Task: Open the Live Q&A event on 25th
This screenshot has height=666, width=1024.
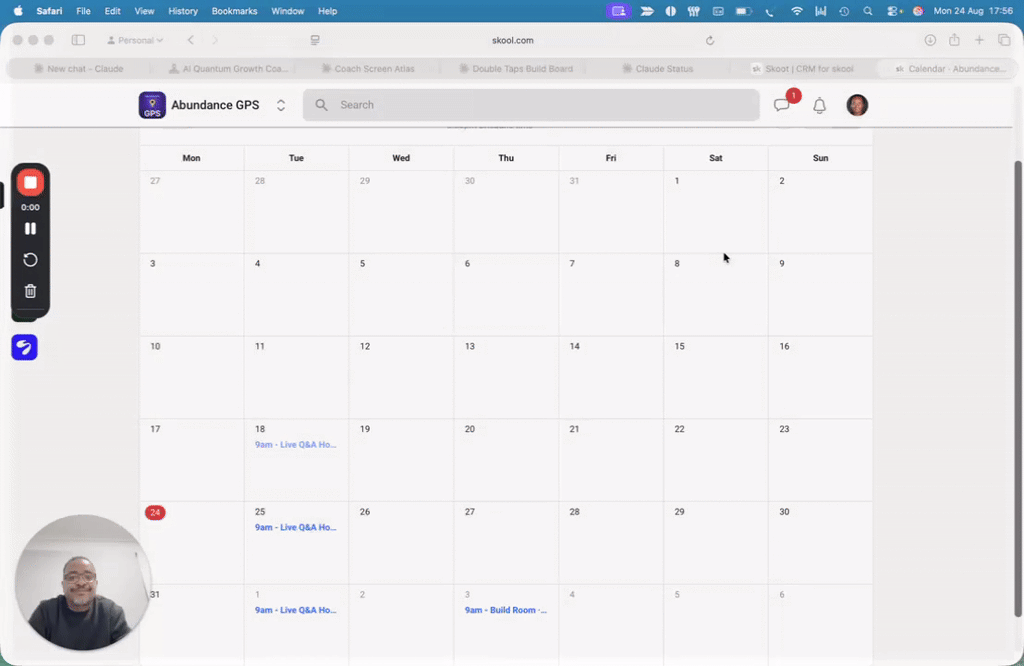Action: [x=295, y=528]
